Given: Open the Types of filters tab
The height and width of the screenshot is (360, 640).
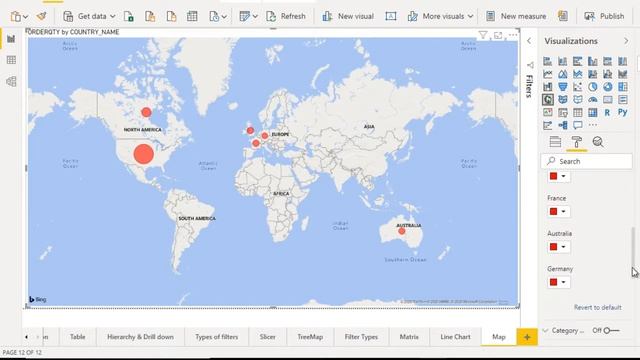Looking at the screenshot, I should pyautogui.click(x=216, y=337).
